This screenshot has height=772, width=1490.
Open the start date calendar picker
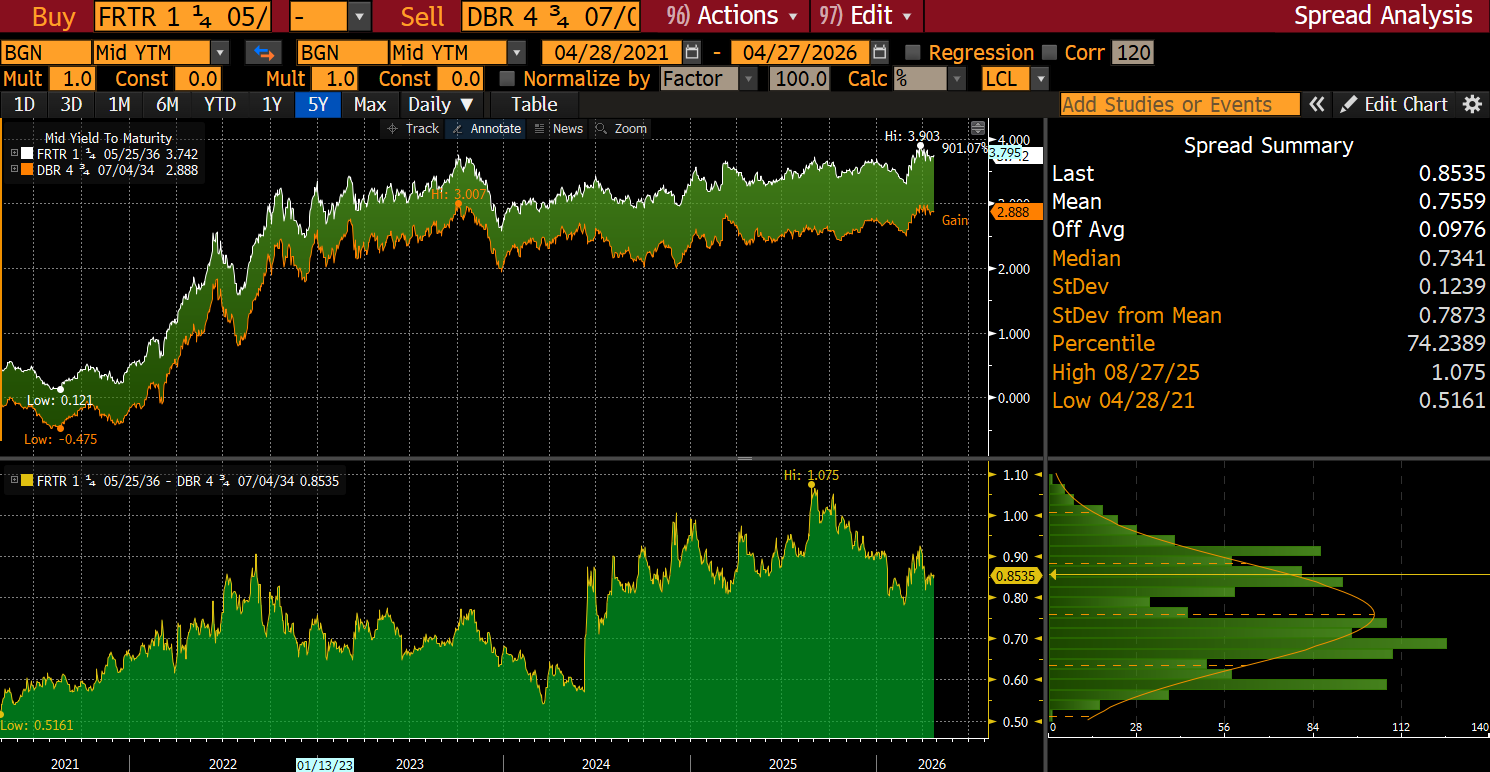[692, 53]
